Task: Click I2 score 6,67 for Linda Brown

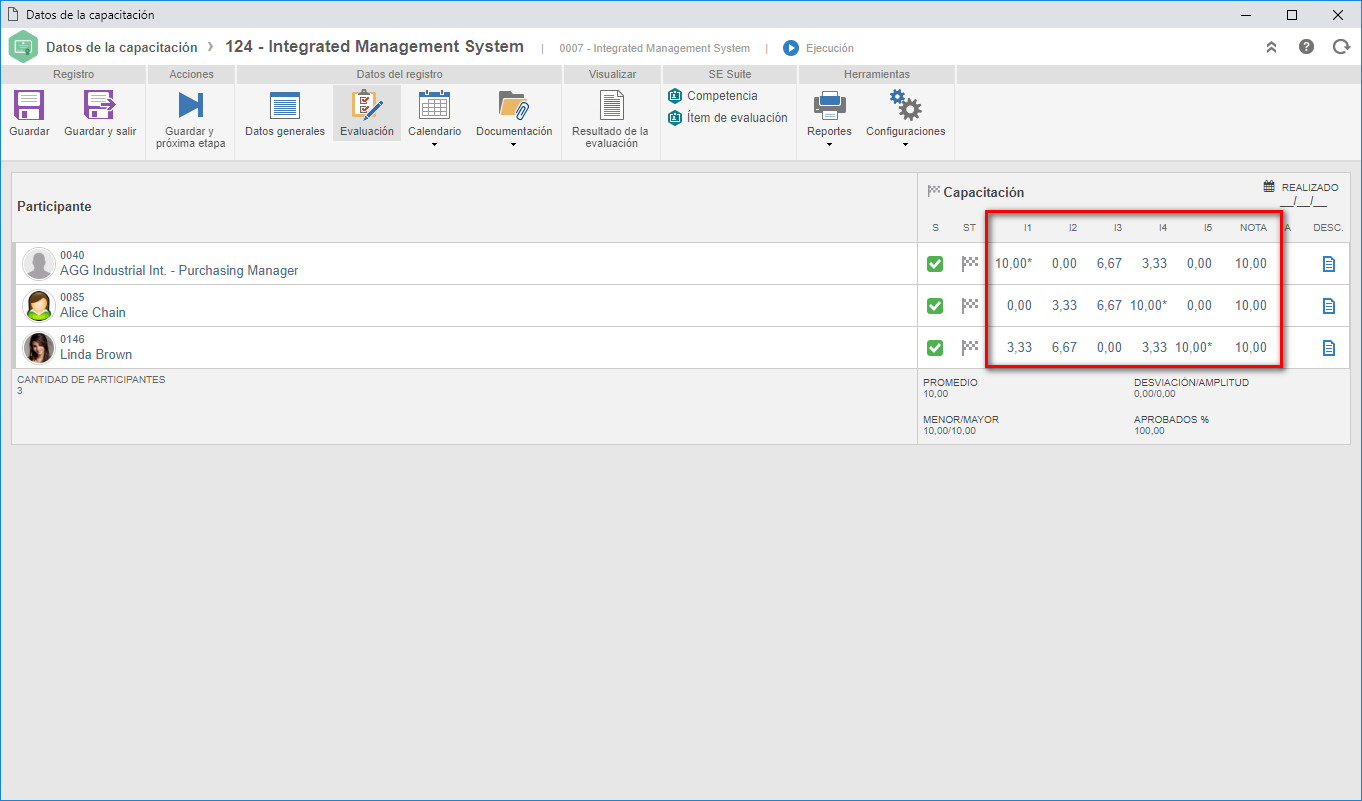Action: click(1064, 348)
